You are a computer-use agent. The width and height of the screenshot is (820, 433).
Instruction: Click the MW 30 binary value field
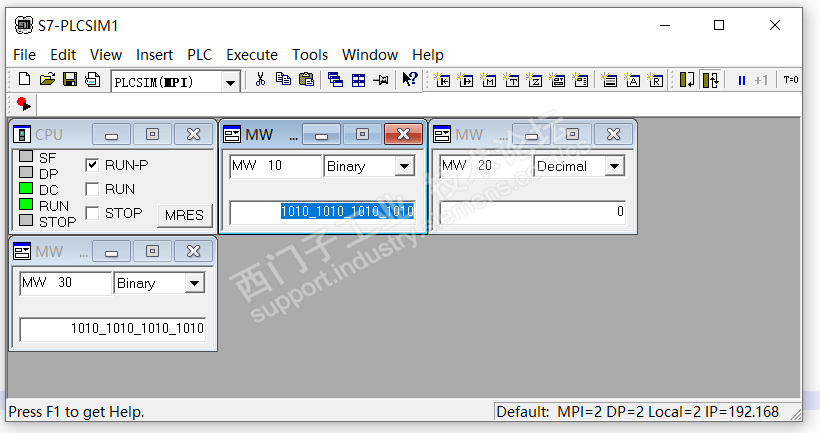[x=113, y=329]
